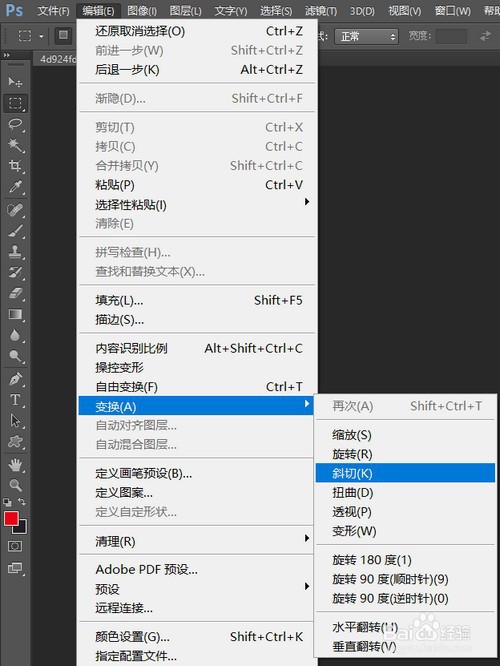Select the Rectangular Marquee tool

[x=15, y=103]
